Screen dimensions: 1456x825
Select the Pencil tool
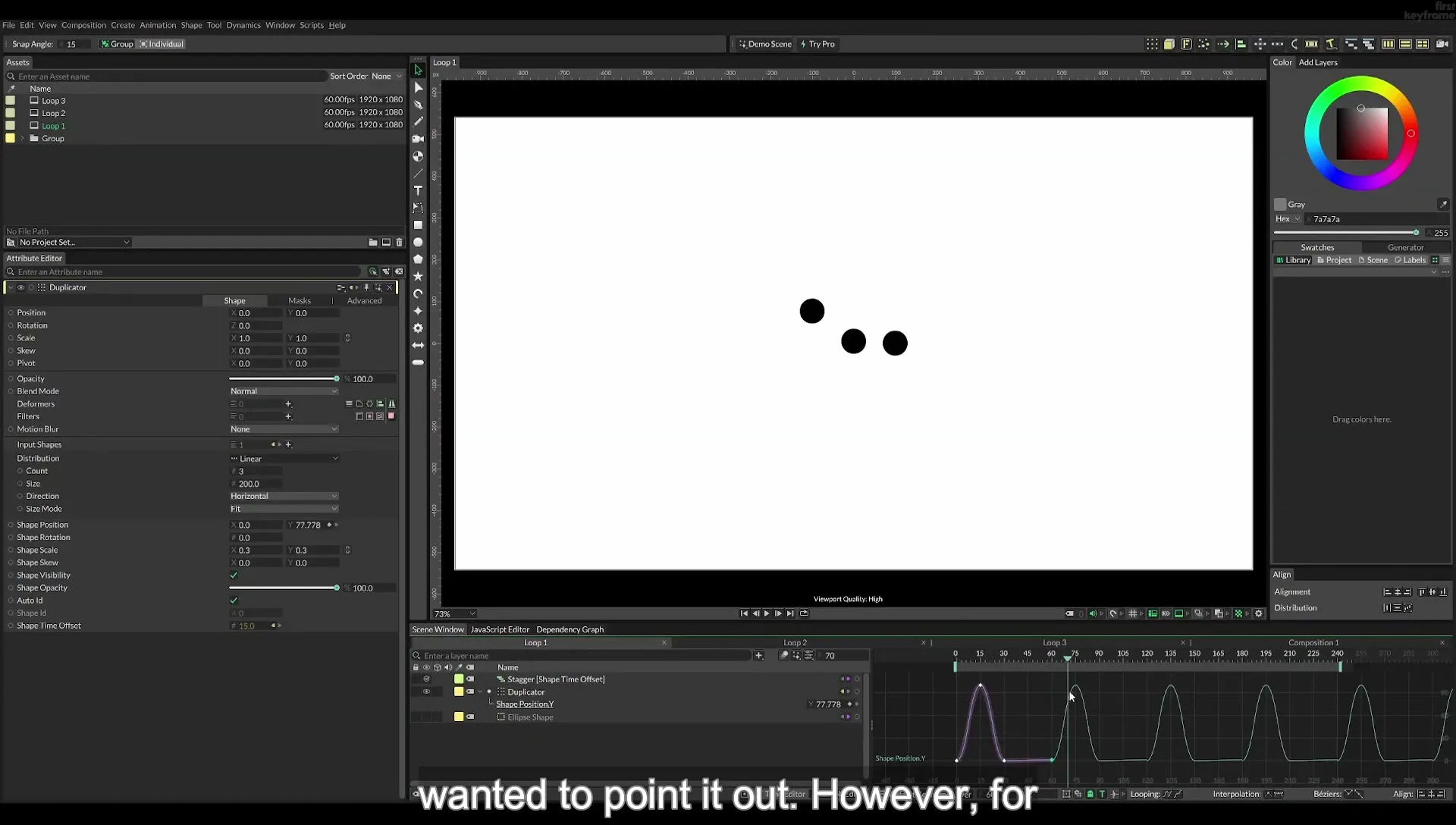tap(418, 121)
